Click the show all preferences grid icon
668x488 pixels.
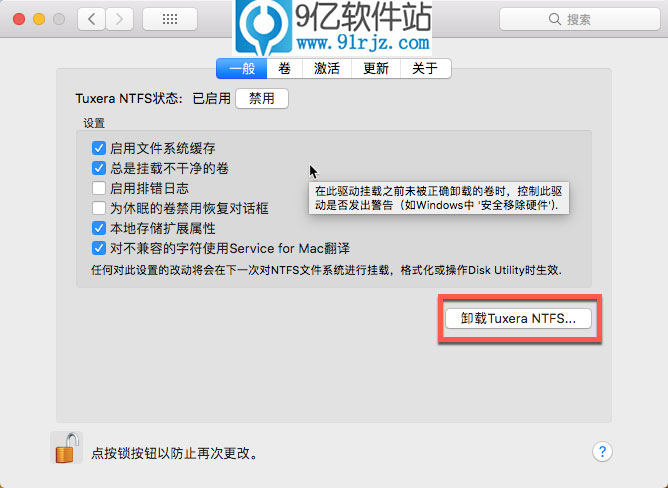click(170, 19)
